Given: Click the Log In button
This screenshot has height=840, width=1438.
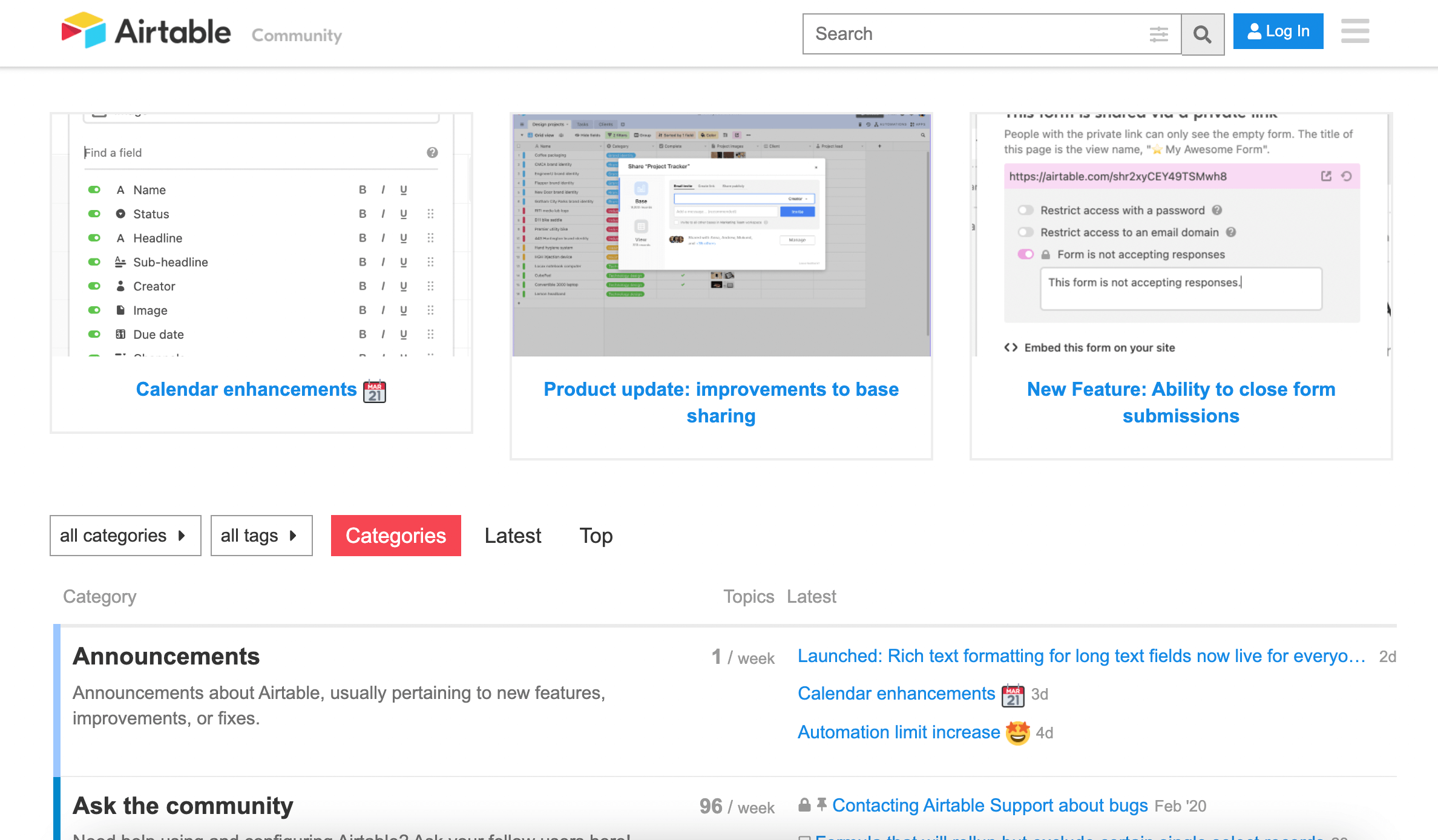Looking at the screenshot, I should [x=1278, y=31].
